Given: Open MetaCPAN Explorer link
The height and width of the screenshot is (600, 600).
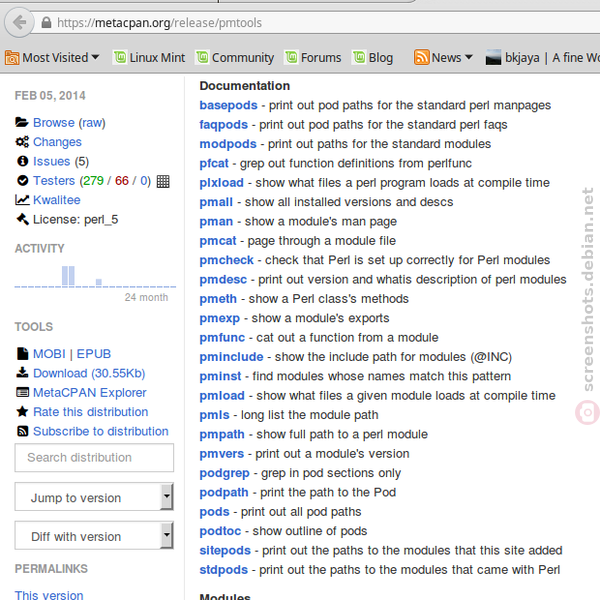Looking at the screenshot, I should 90,393.
